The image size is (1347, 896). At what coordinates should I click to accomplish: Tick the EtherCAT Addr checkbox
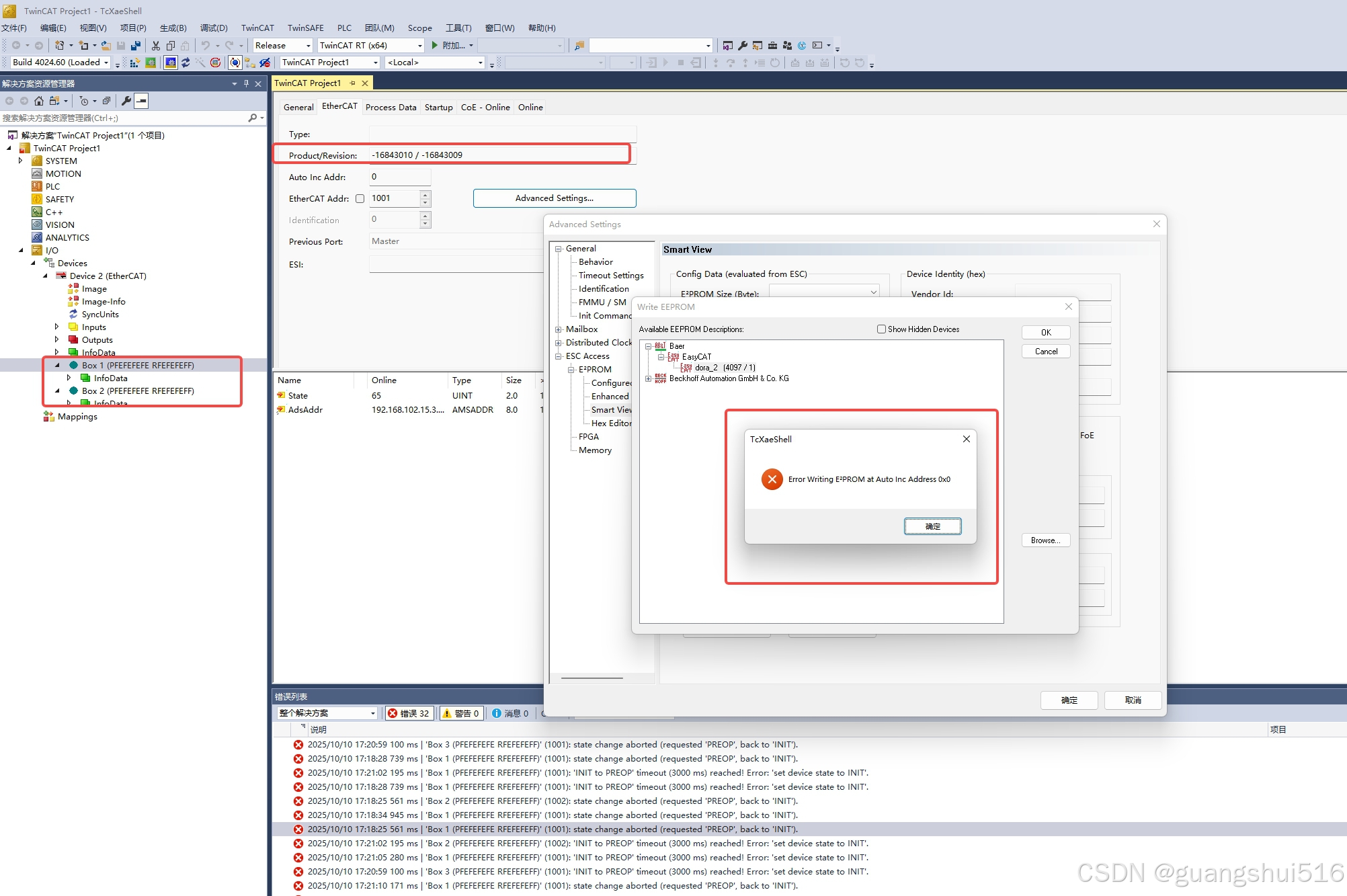coord(360,199)
